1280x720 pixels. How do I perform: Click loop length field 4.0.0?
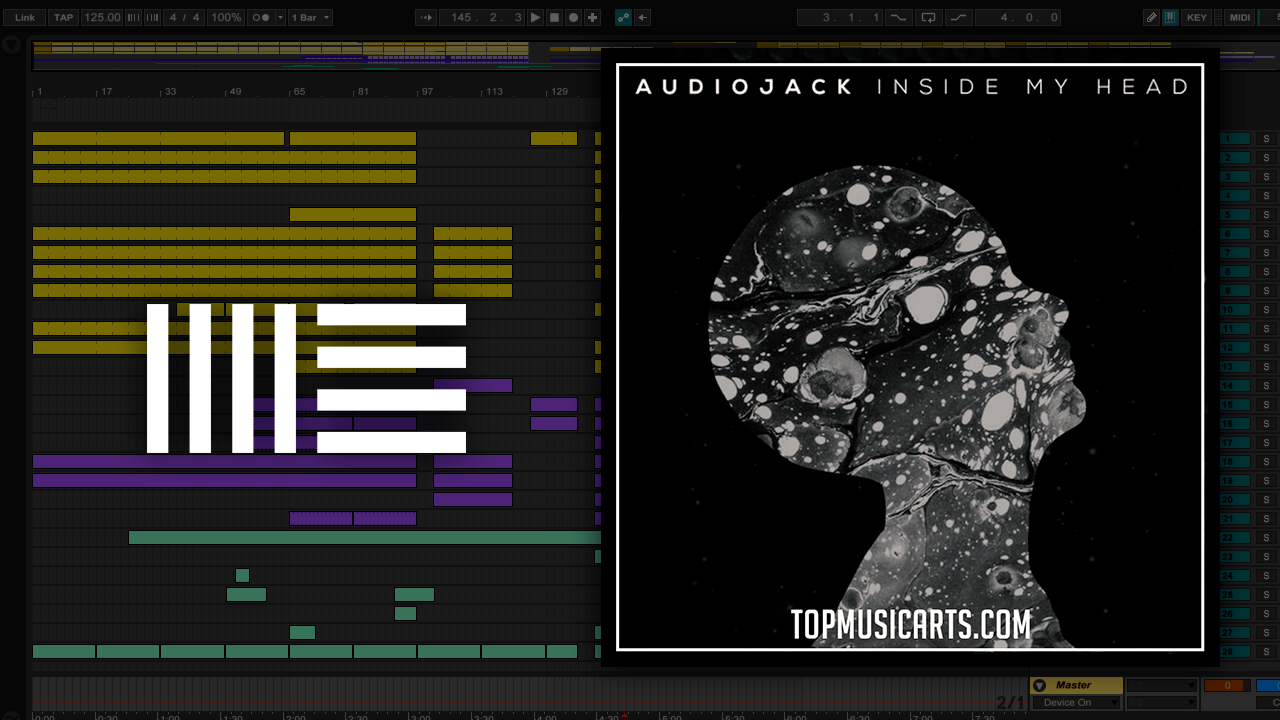coord(1017,17)
